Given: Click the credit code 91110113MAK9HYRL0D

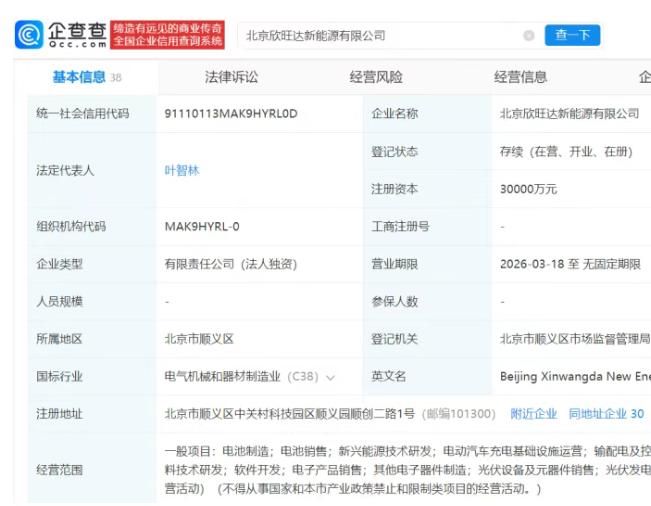Looking at the screenshot, I should pos(231,114).
